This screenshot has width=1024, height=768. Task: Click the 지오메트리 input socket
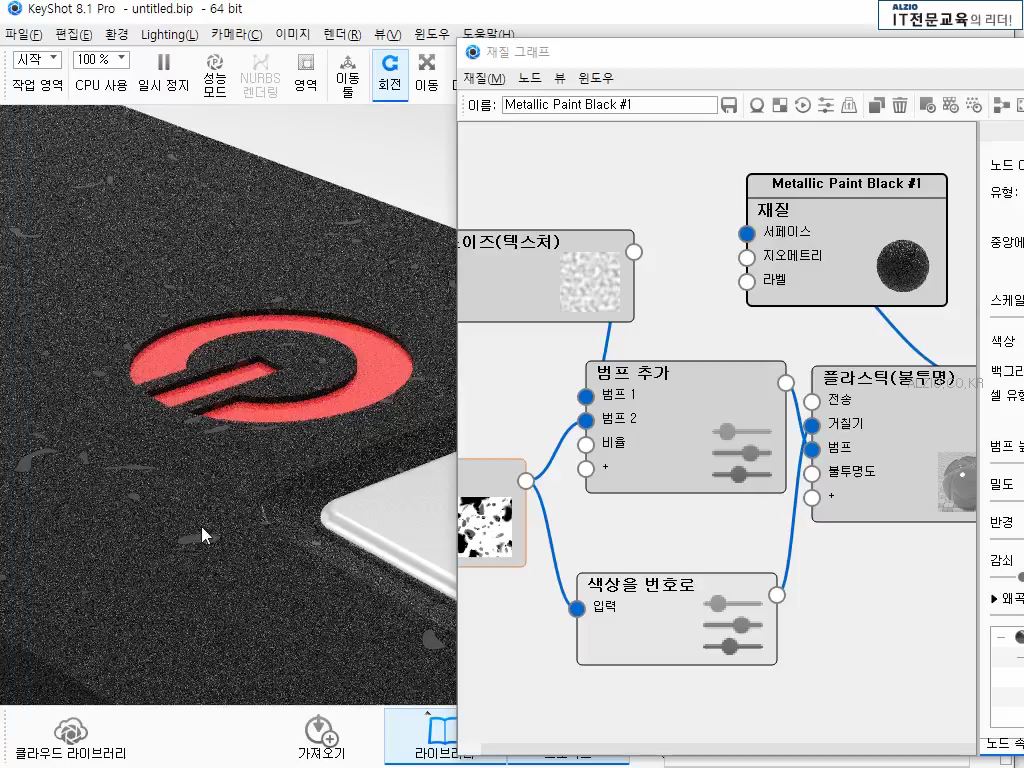[x=747, y=257]
